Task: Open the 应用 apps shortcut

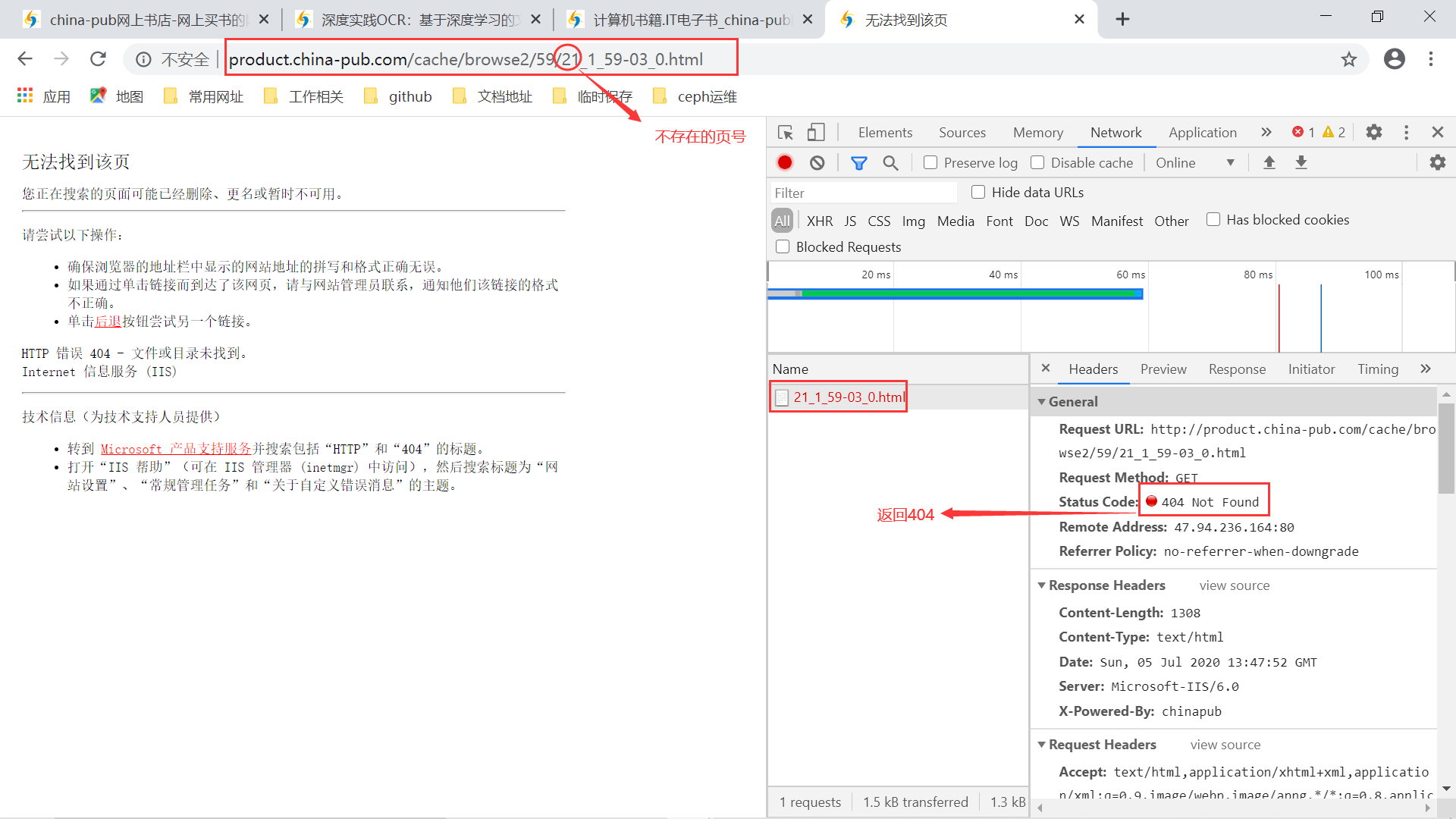Action: pos(44,96)
